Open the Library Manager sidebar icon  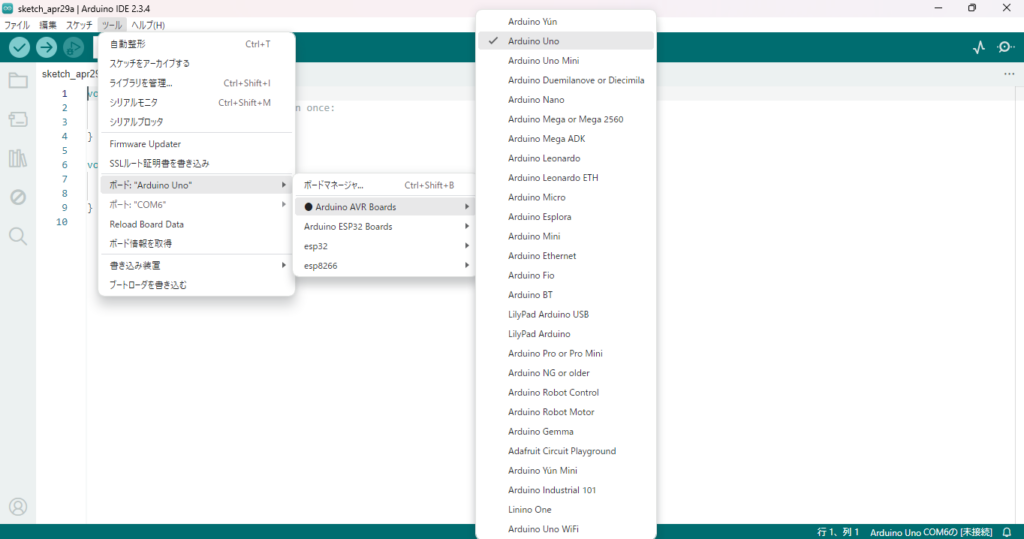tap(18, 158)
